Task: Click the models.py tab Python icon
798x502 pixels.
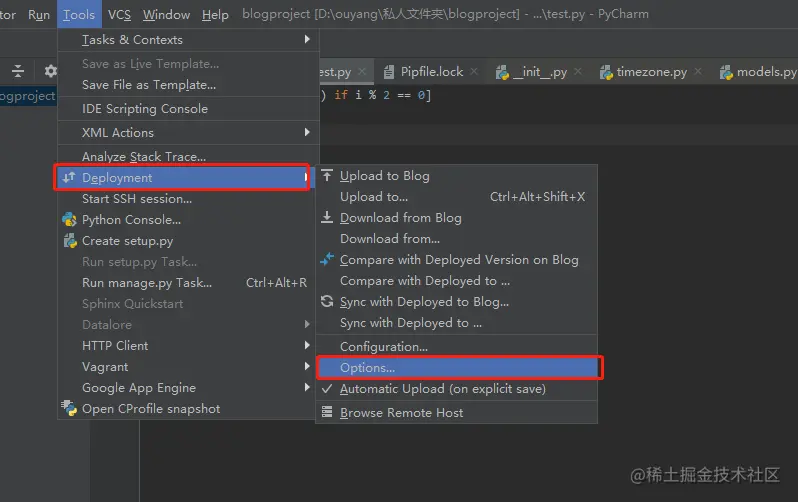Action: (x=726, y=72)
